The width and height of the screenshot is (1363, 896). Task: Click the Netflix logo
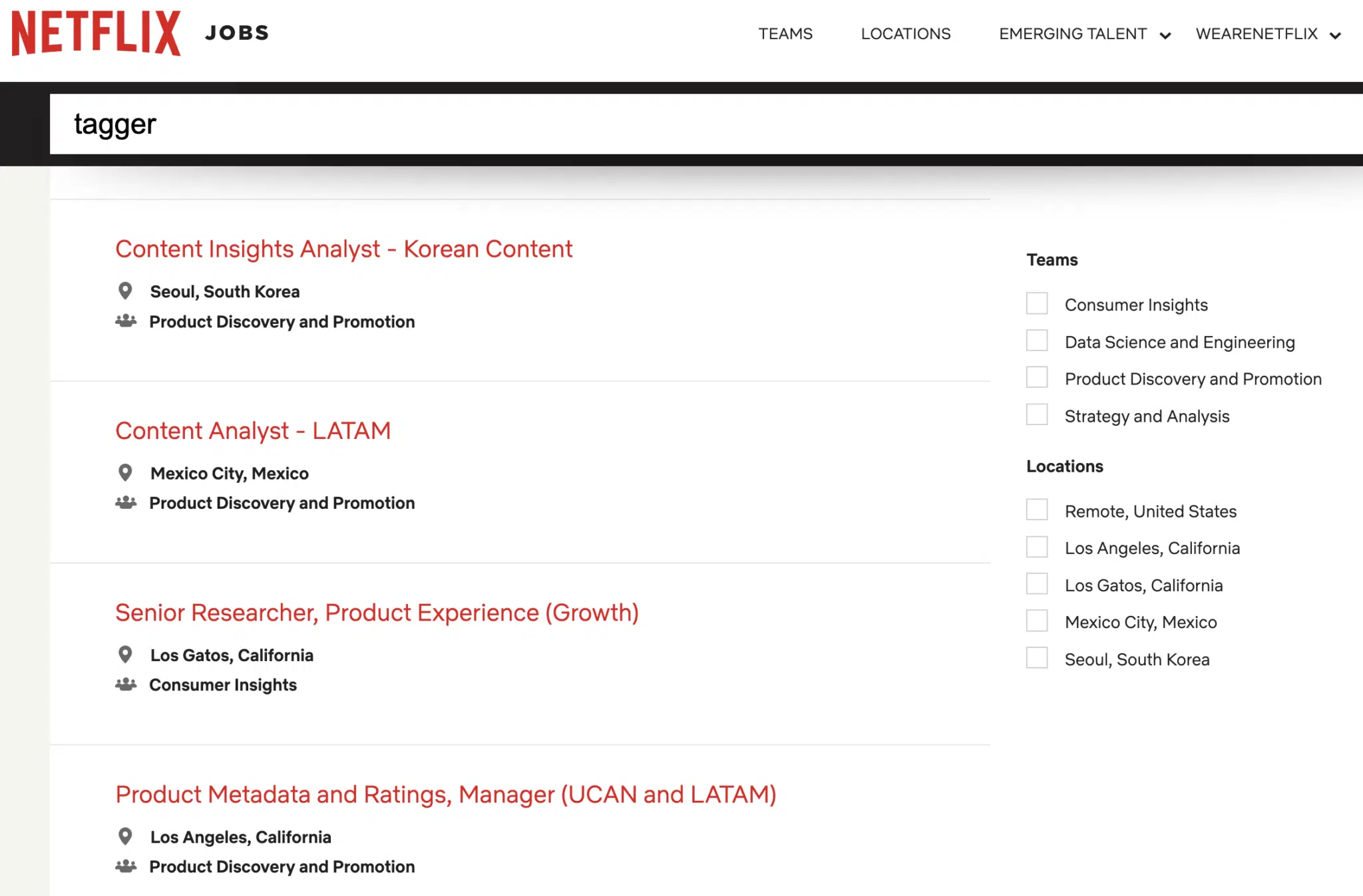pos(95,33)
